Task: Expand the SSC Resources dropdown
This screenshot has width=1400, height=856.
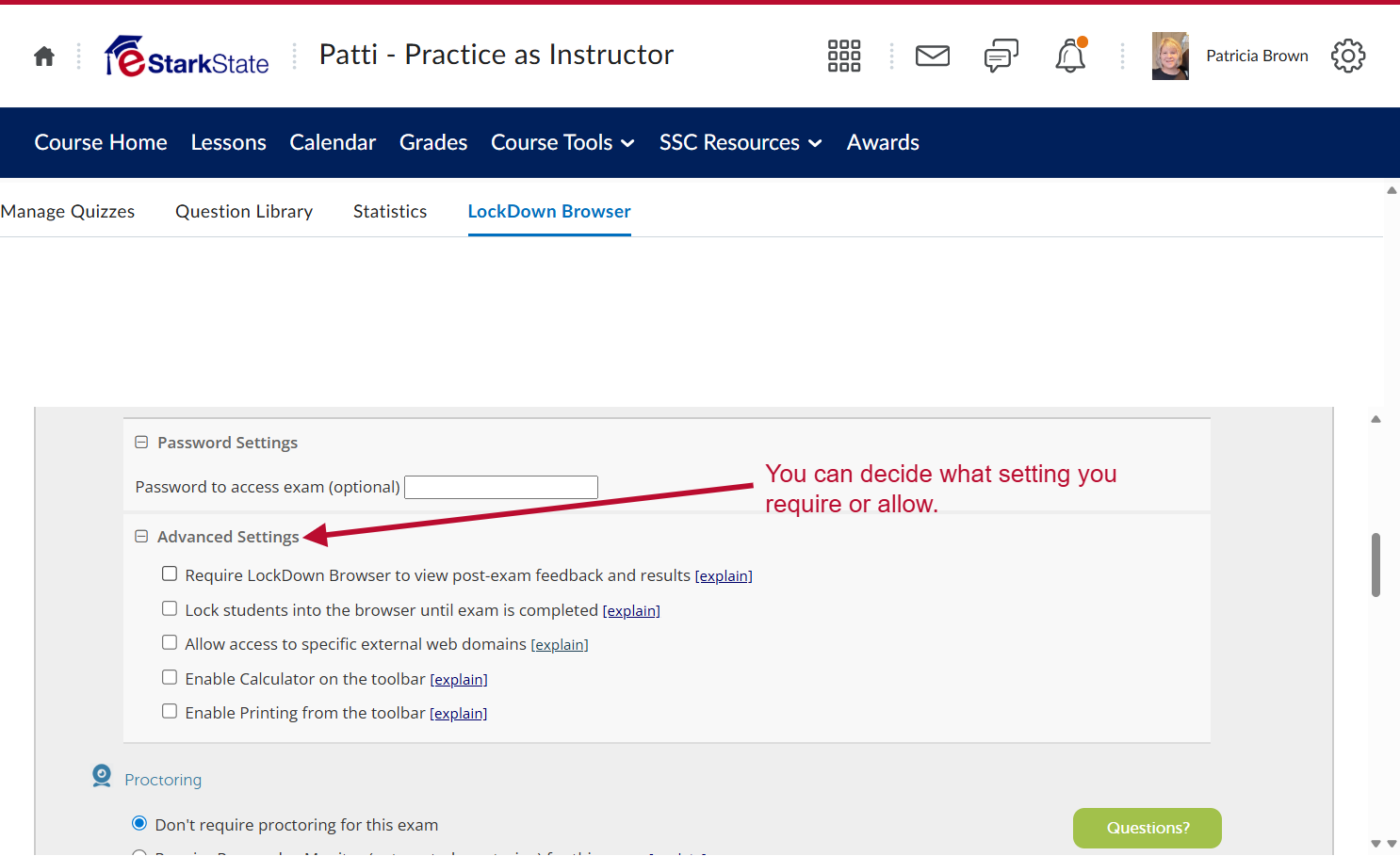Action: (741, 142)
